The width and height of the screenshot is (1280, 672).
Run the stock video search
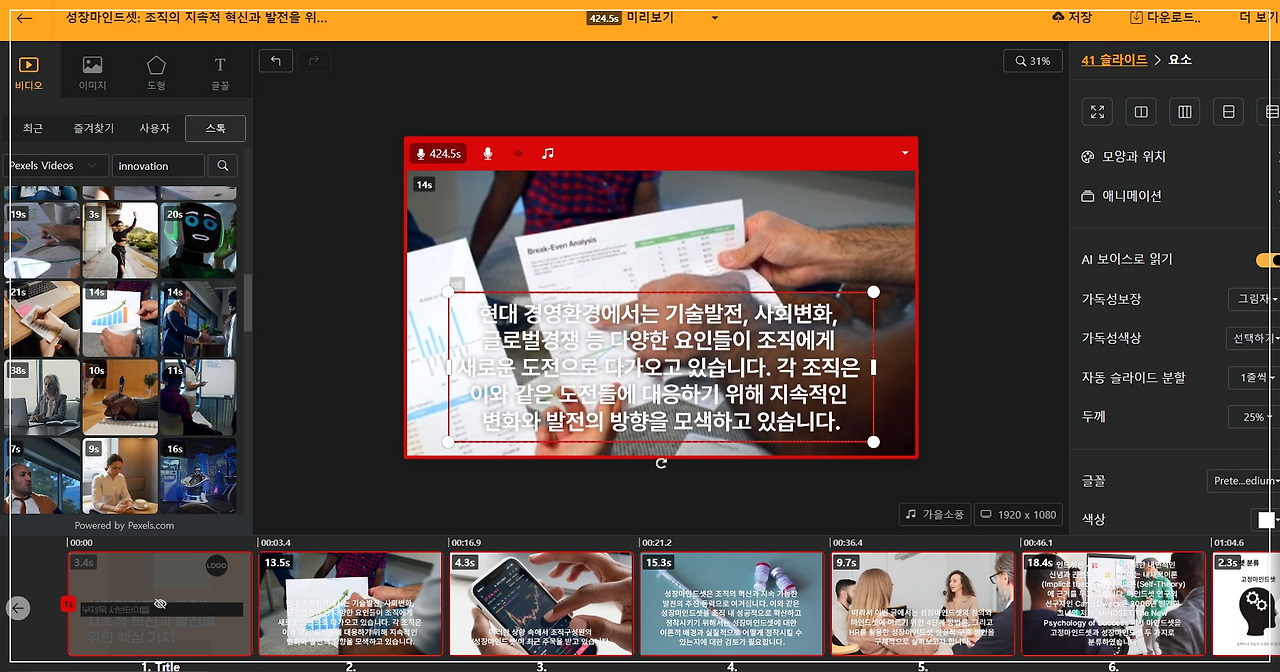pyautogui.click(x=223, y=166)
